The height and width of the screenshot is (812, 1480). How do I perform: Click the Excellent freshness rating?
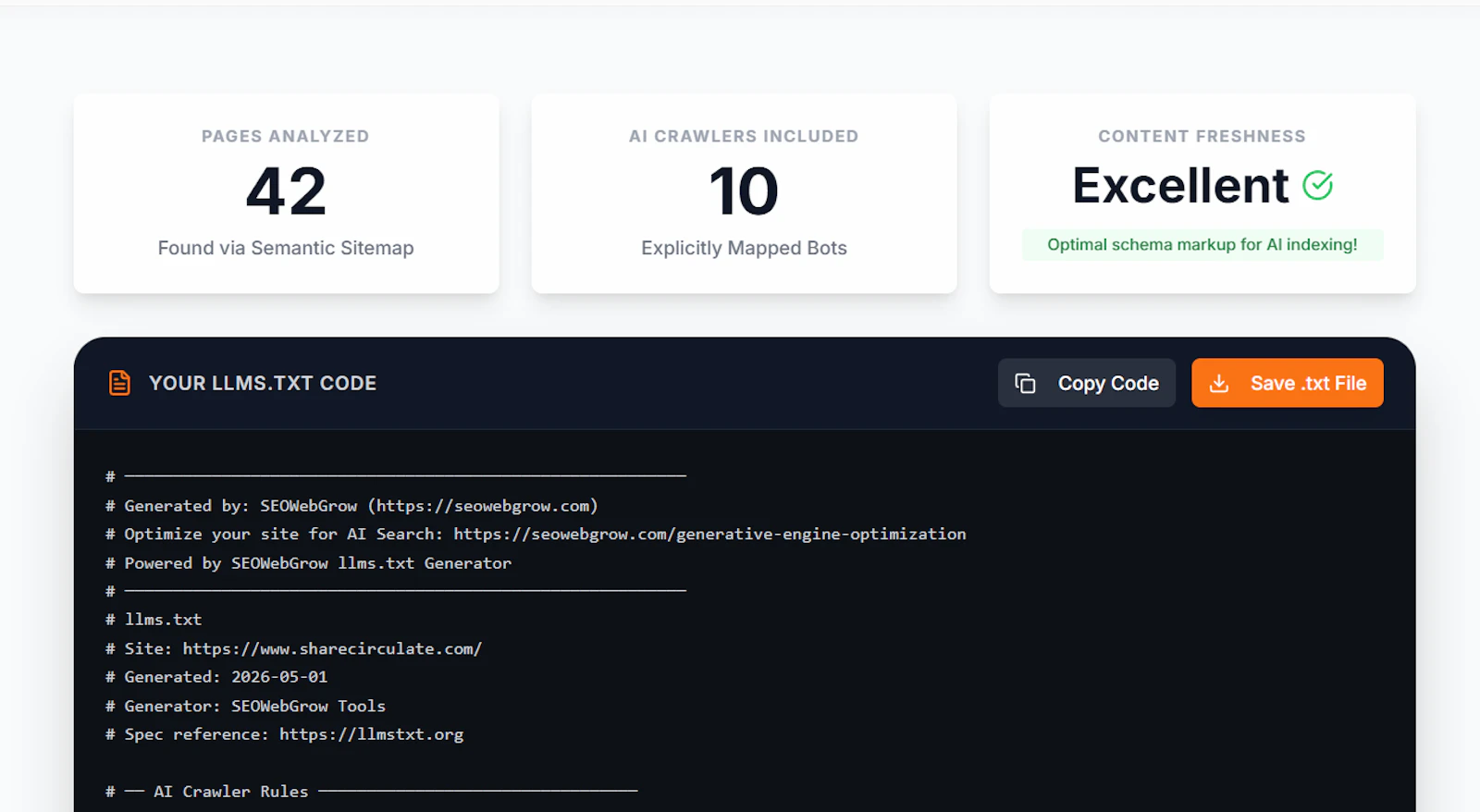[x=1180, y=185]
